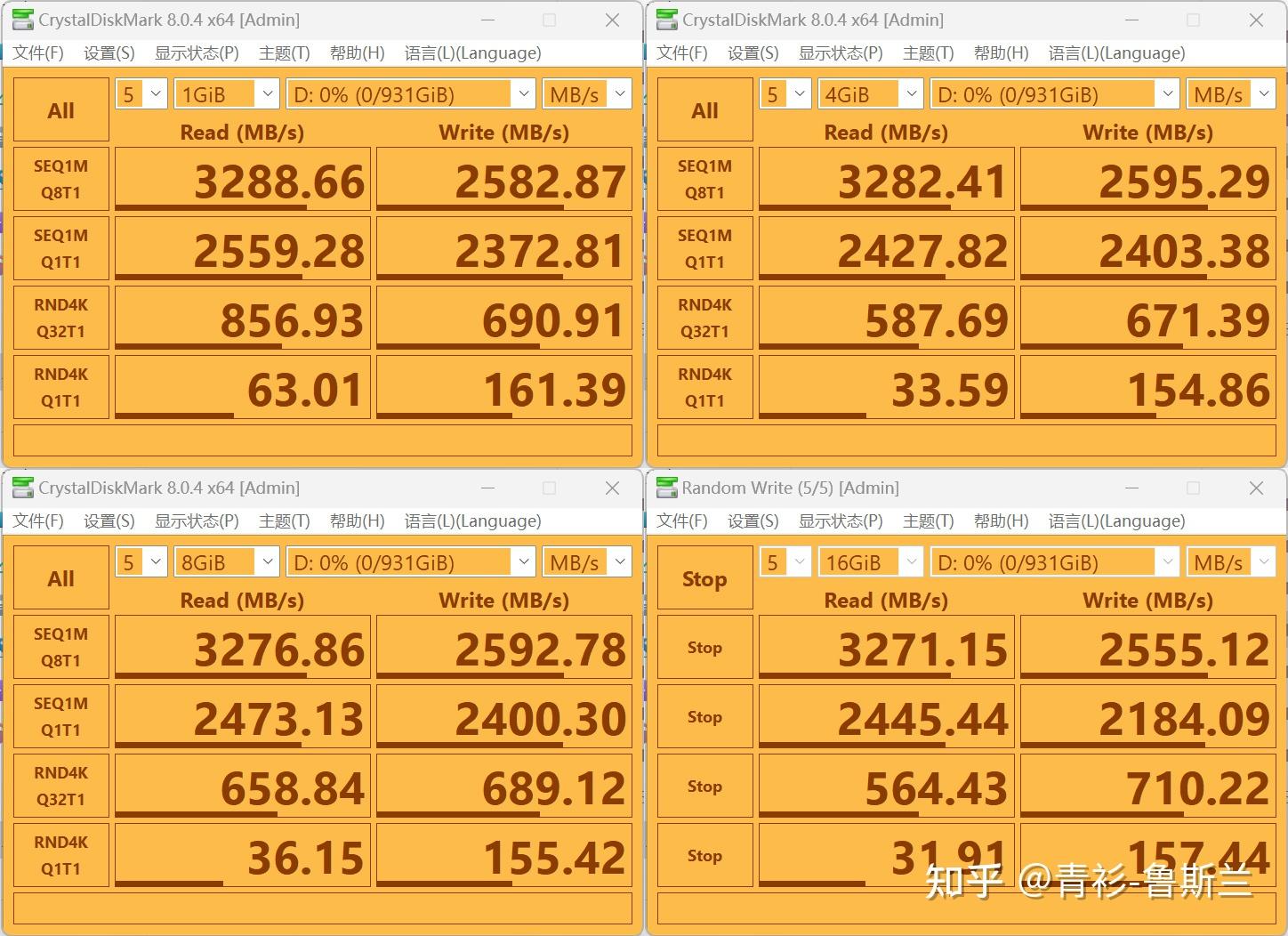Click the 3288.66 sequential read result
This screenshot has height=936, width=1288.
(243, 180)
